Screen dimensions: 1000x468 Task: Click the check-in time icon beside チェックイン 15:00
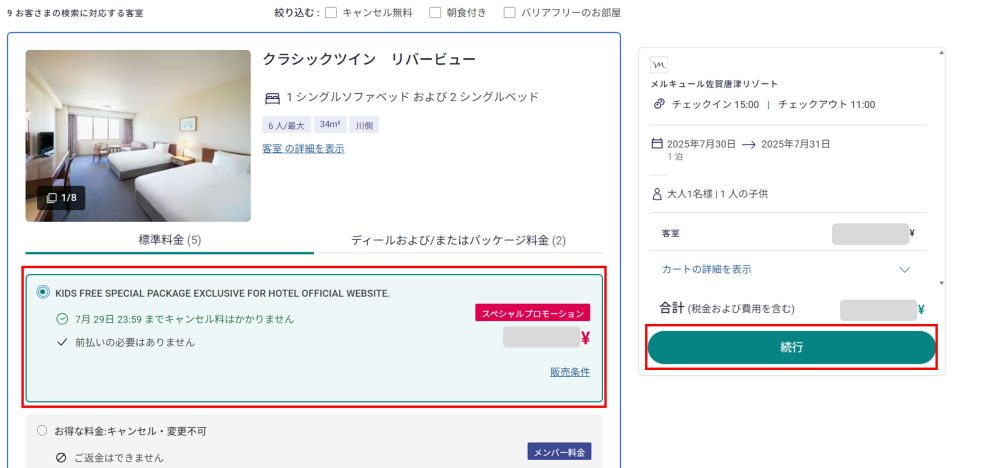[x=659, y=104]
